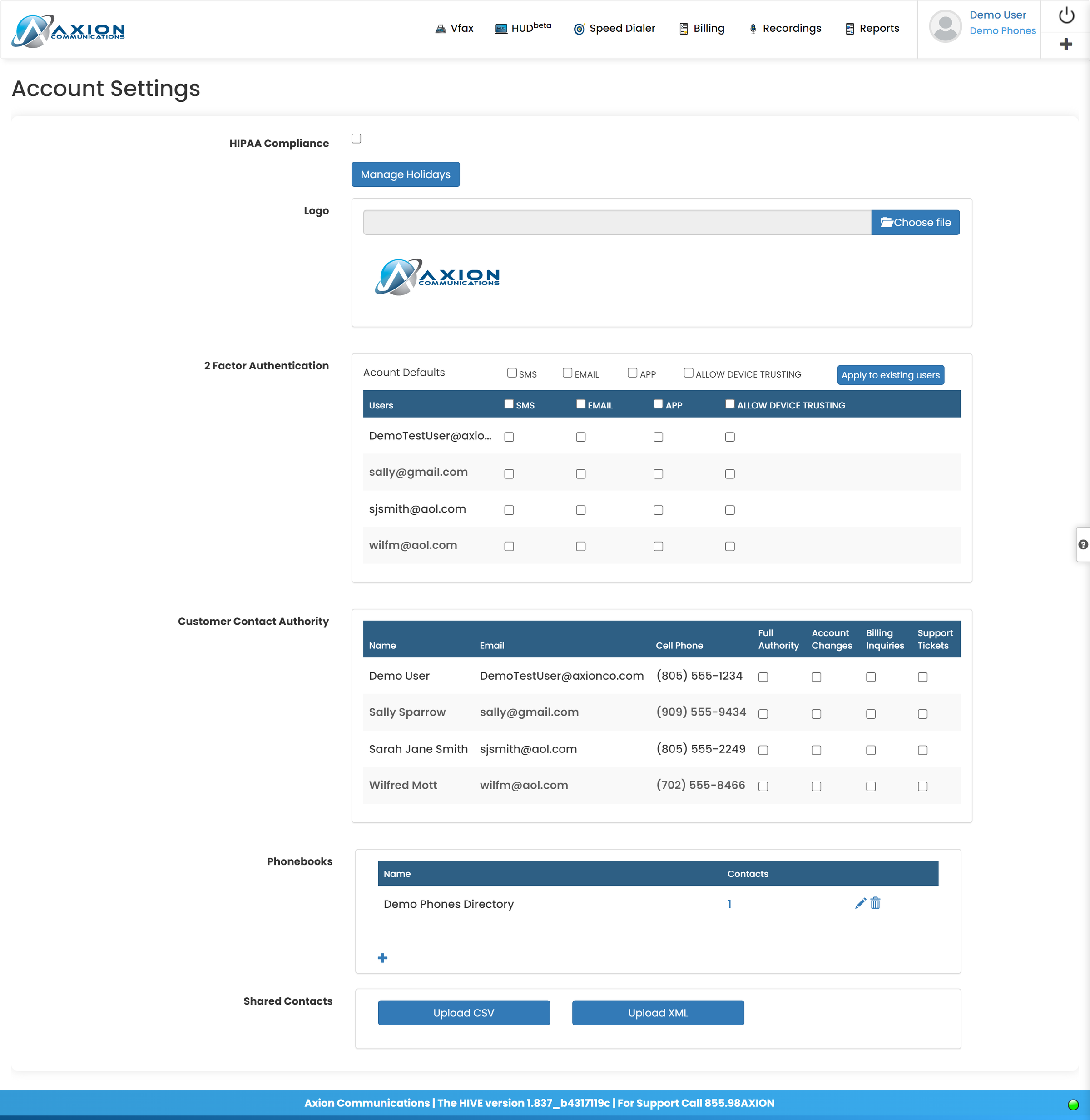The height and width of the screenshot is (1120, 1090).
Task: Select all users SMS header checkbox
Action: coord(509,403)
